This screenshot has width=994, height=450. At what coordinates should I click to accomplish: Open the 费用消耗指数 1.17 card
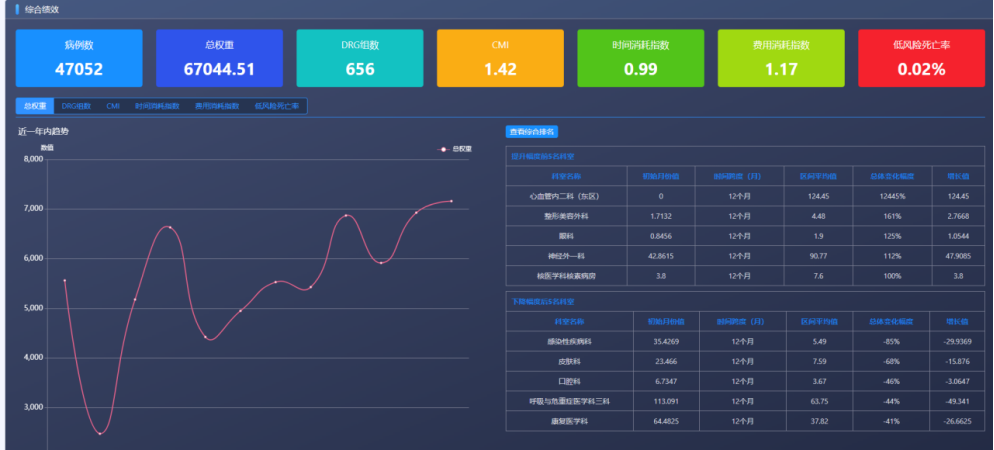781,58
